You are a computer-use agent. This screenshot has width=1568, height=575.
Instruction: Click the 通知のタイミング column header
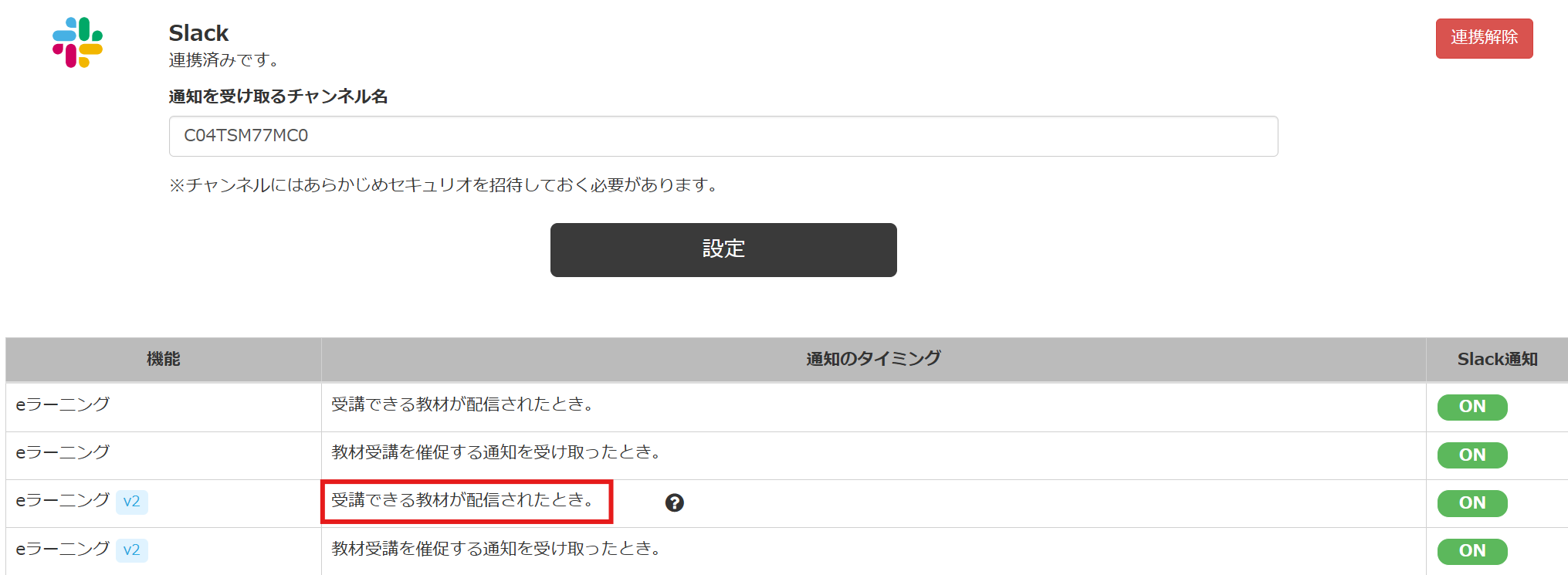[873, 359]
